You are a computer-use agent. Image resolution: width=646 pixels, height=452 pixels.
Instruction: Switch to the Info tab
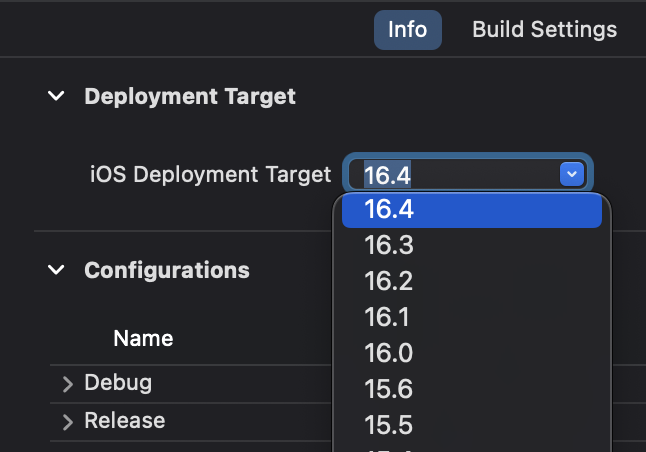tap(407, 29)
